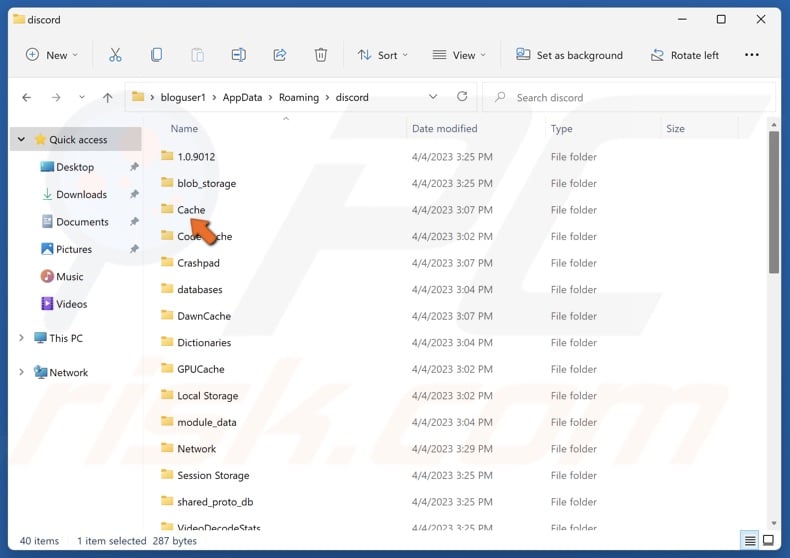Select the blob_storage folder icon
790x558 pixels.
[167, 182]
